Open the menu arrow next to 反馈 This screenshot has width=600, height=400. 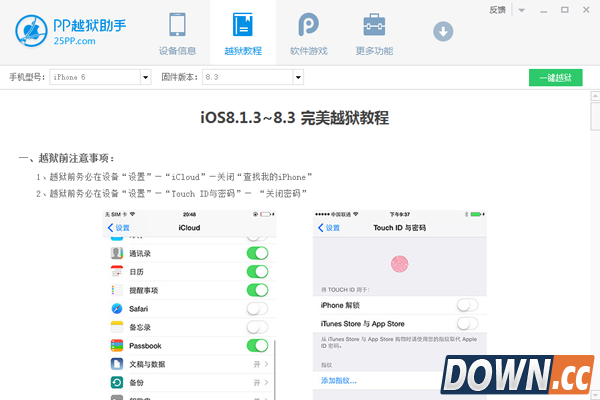point(520,9)
